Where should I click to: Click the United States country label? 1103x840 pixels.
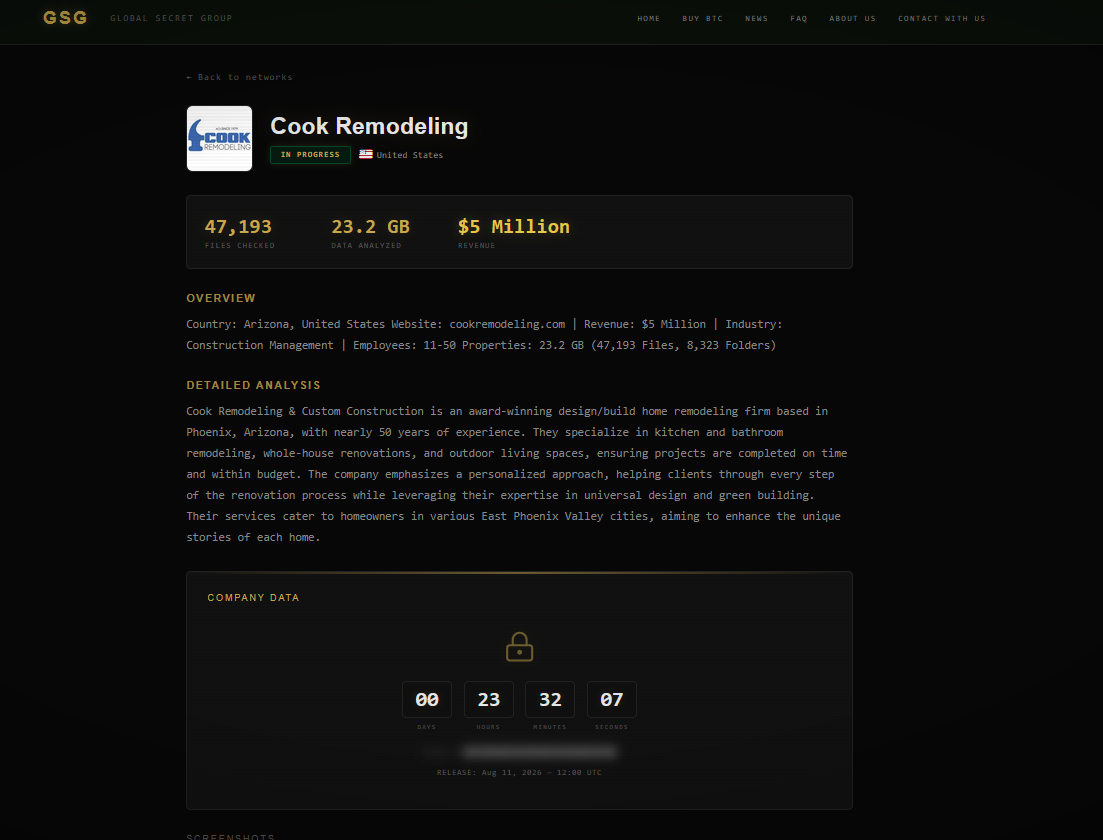pos(409,155)
